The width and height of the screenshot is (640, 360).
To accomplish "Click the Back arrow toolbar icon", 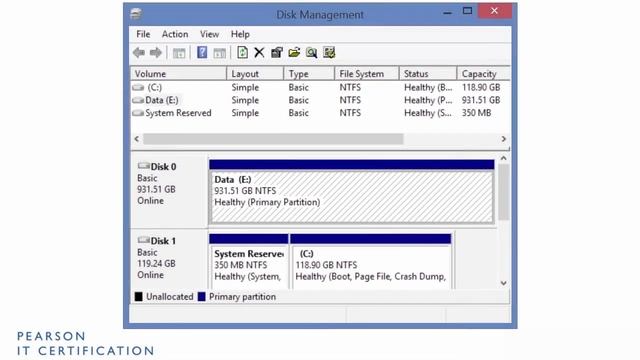I will 139,53.
